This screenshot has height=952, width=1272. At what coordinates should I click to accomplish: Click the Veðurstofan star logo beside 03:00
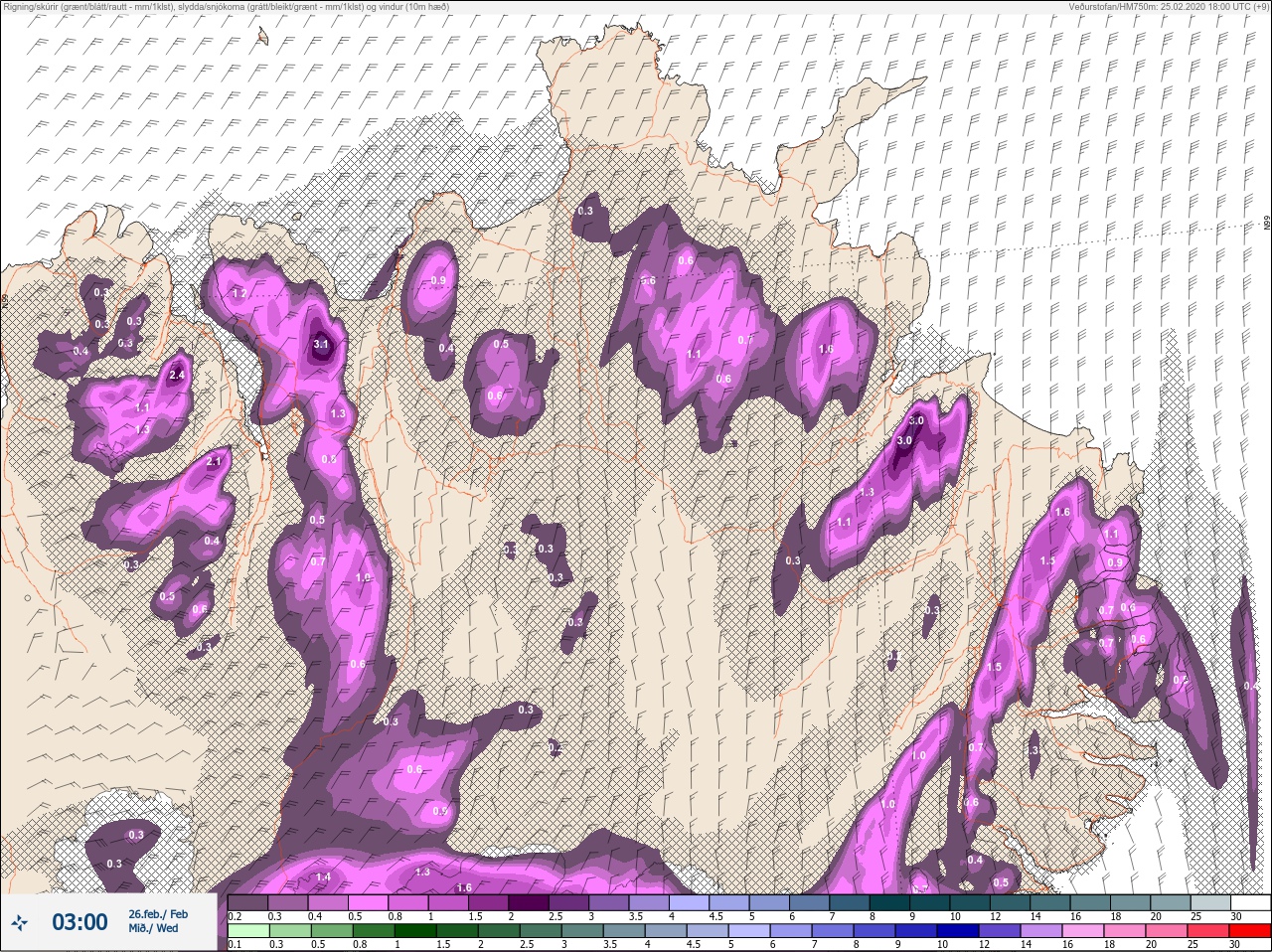click(19, 922)
